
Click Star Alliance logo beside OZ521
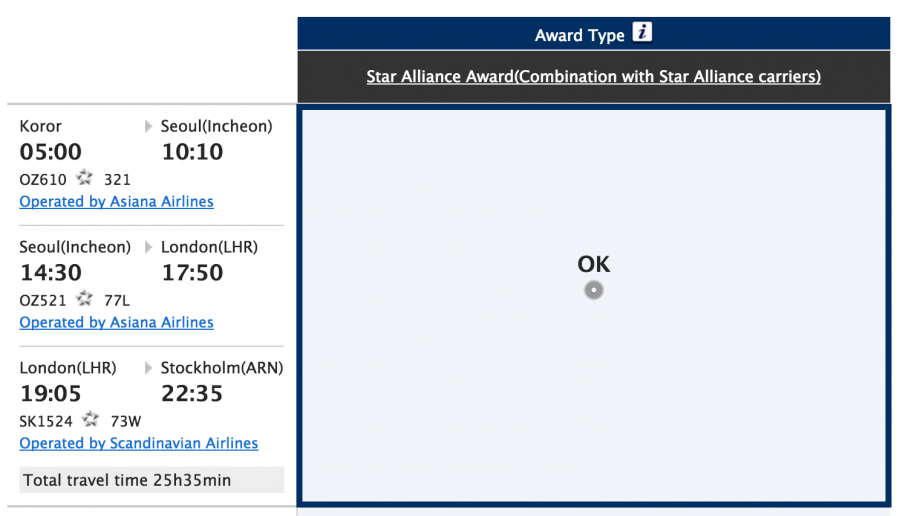coord(85,299)
